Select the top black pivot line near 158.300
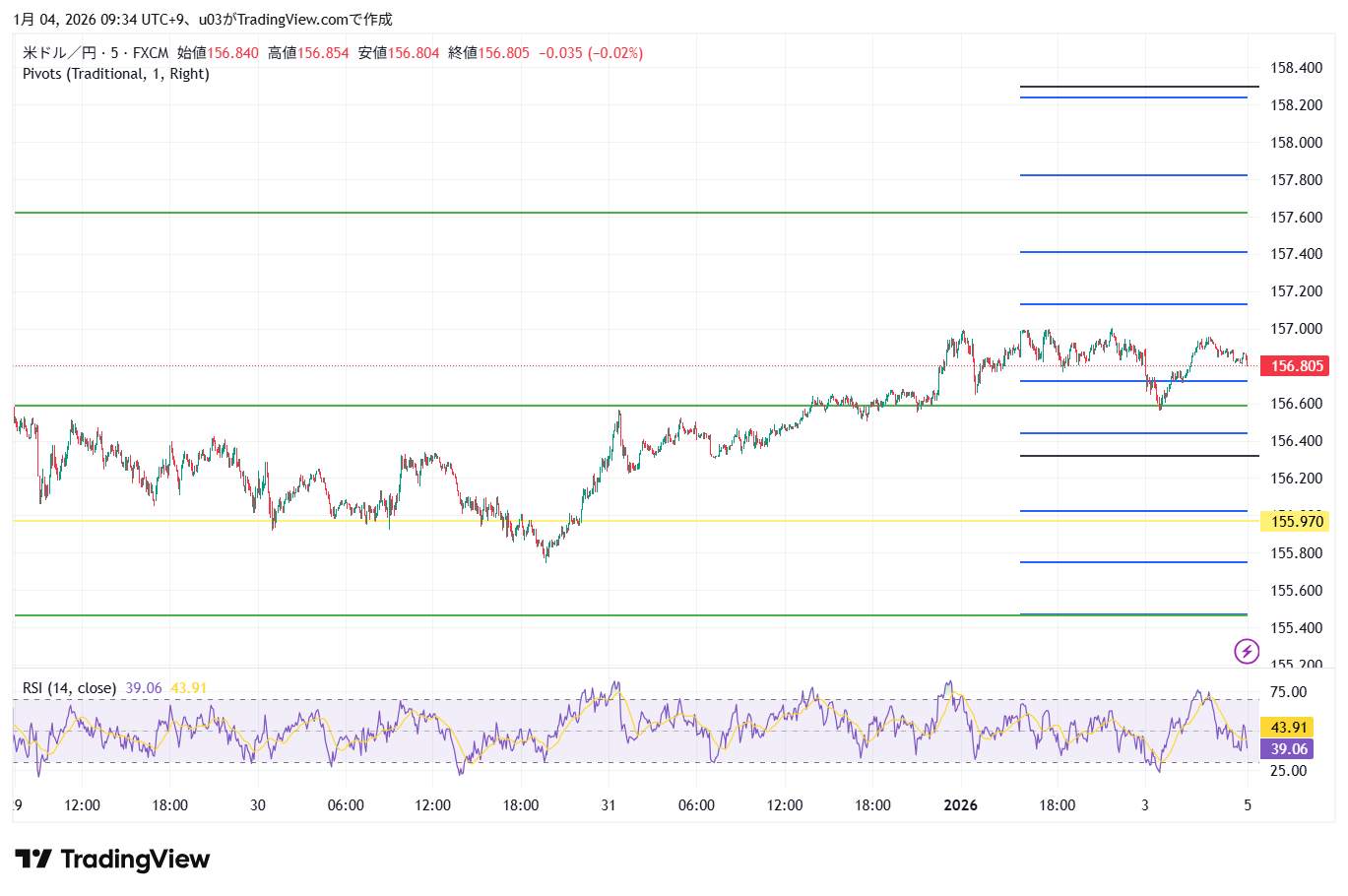Screen dimensions: 1348x896 point(1132,88)
